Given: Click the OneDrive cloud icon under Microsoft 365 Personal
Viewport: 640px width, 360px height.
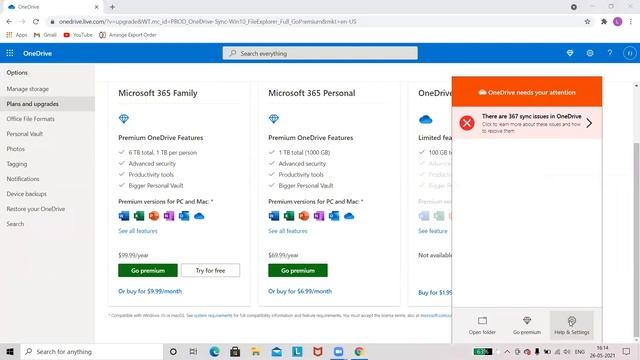Looking at the screenshot, I should point(349,216).
